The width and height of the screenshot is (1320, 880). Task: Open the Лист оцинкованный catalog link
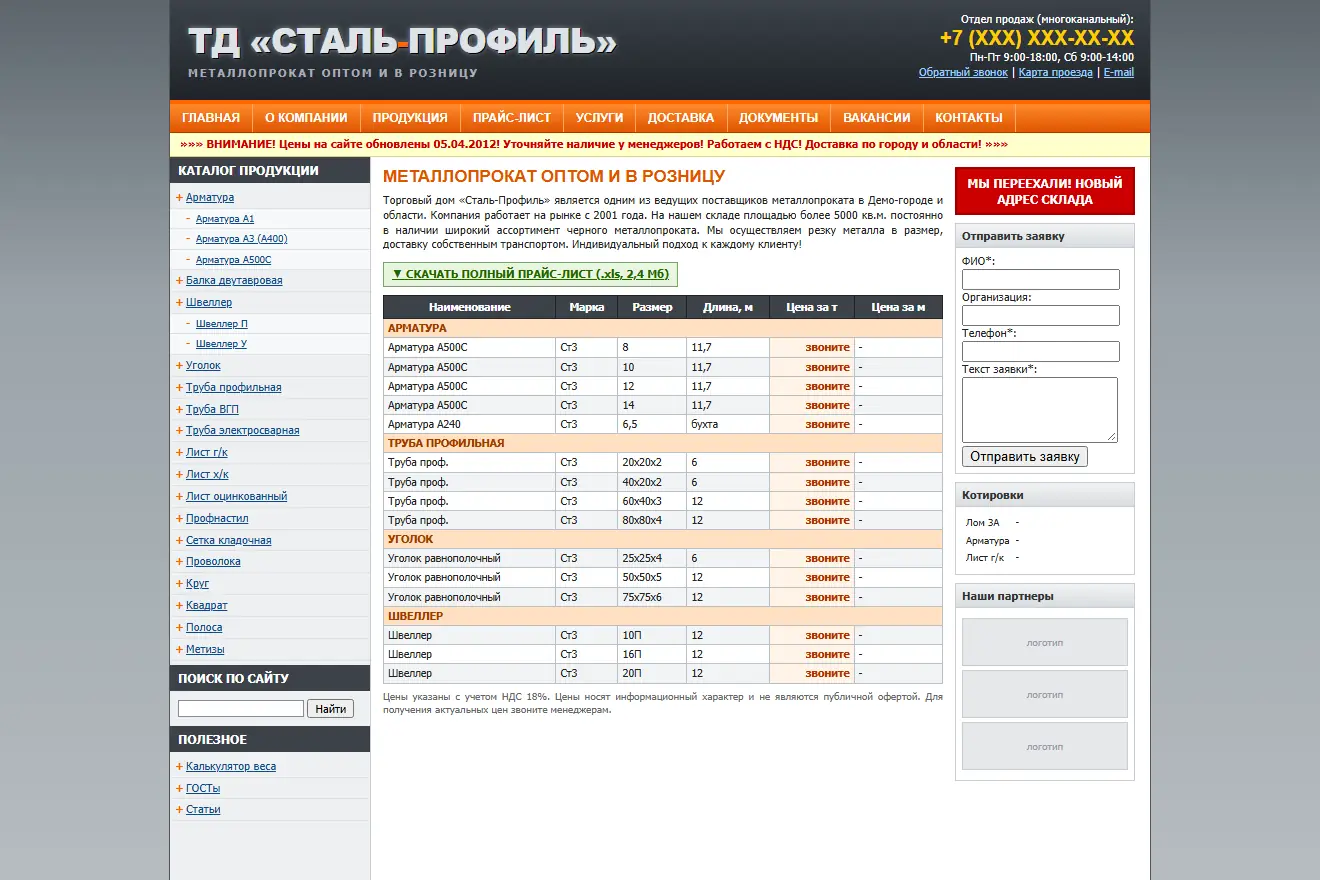pos(236,496)
